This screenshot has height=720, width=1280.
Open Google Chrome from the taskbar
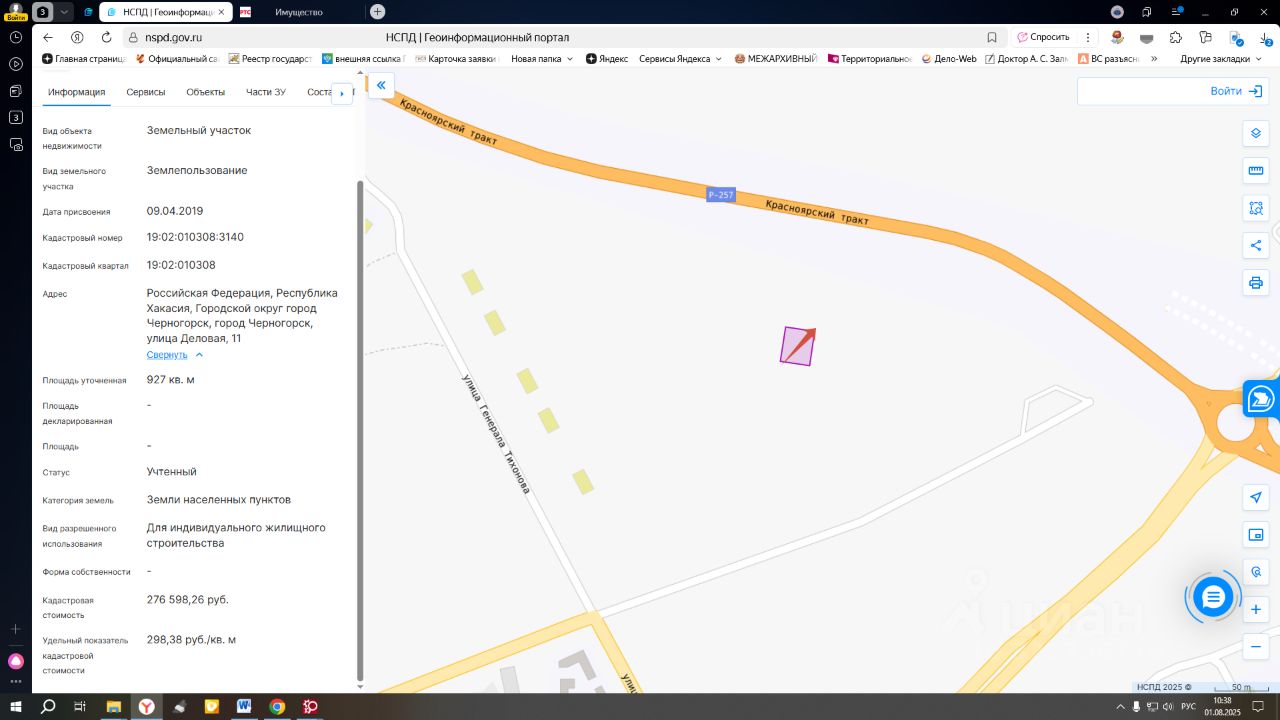click(277, 706)
